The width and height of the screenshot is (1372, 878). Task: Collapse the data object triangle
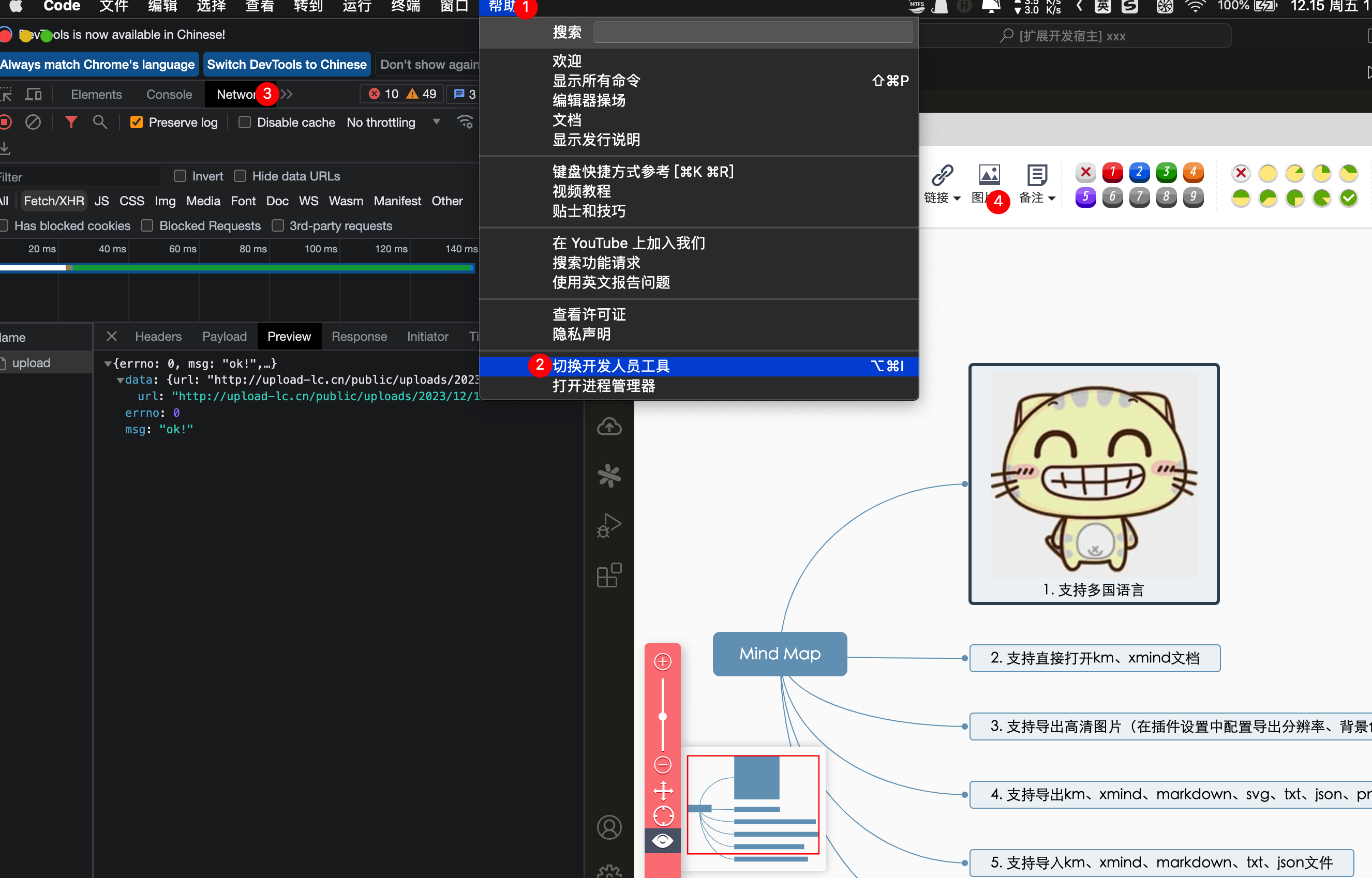pyautogui.click(x=121, y=380)
